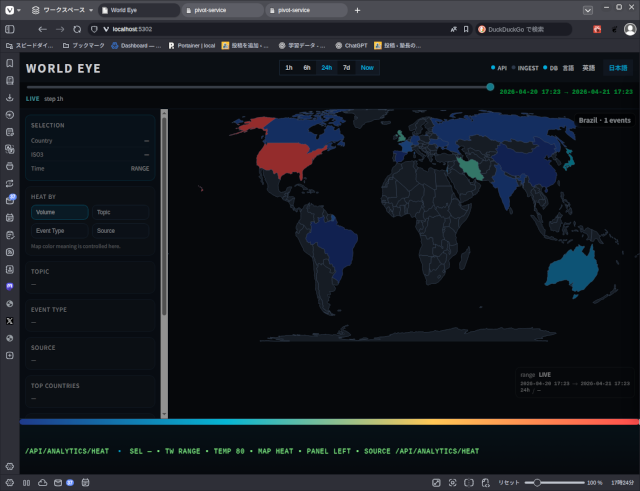
Task: Click the Now button
Action: (x=367, y=68)
